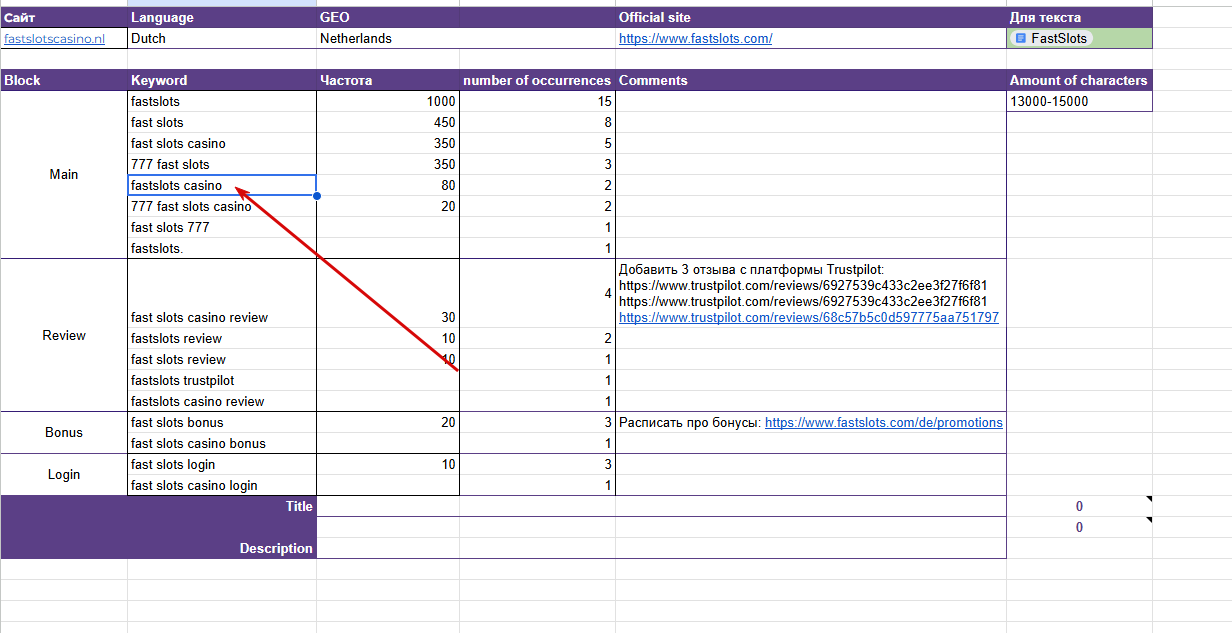
Task: Select the "fast slots casino login" keyword cell
Action: point(222,485)
